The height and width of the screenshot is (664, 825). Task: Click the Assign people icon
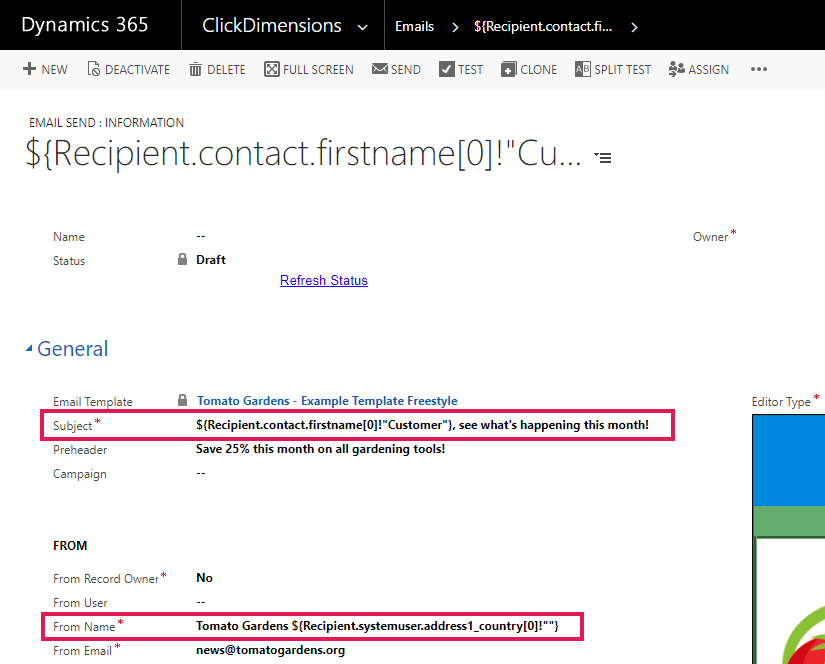[676, 69]
